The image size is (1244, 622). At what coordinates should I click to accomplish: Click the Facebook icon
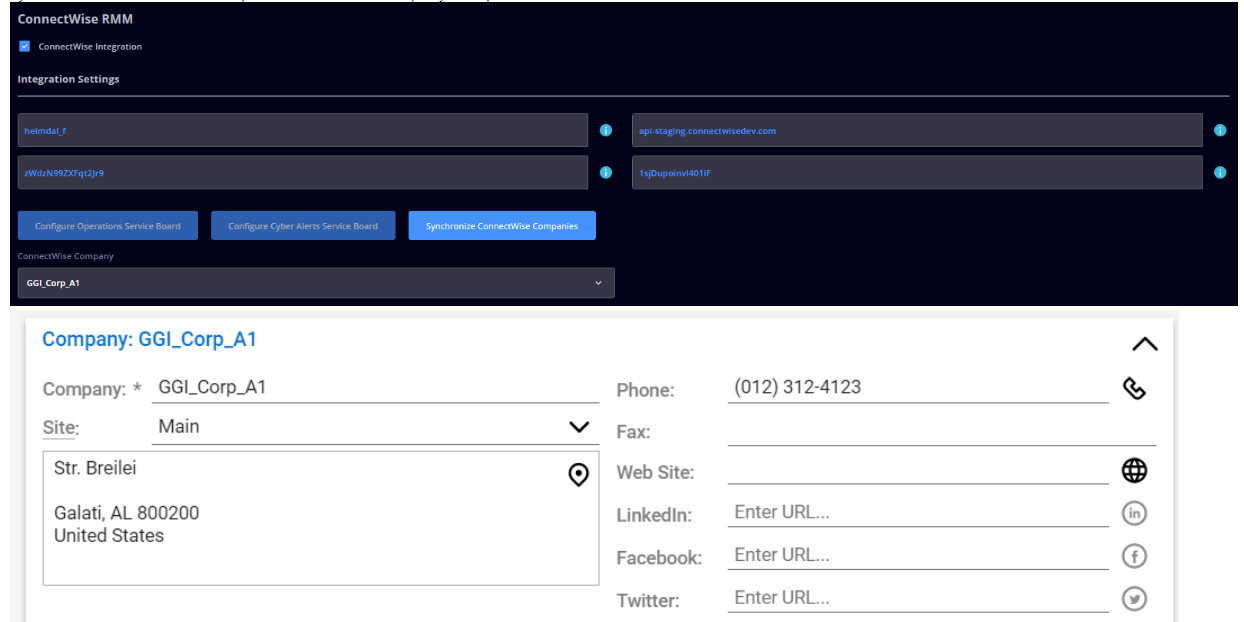(1135, 556)
